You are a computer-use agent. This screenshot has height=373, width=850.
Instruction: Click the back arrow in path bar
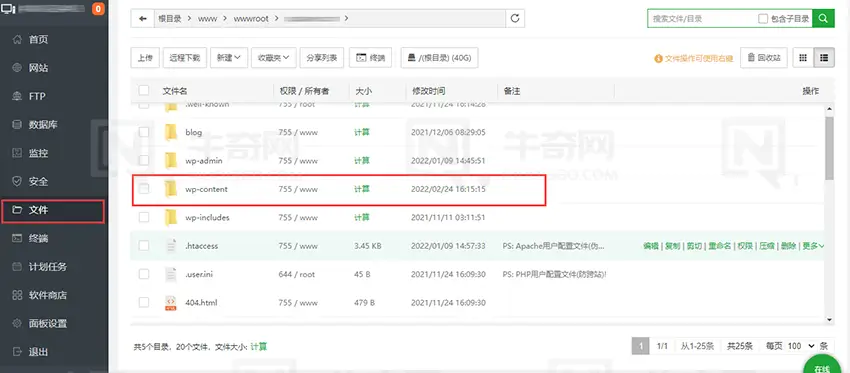tap(143, 18)
